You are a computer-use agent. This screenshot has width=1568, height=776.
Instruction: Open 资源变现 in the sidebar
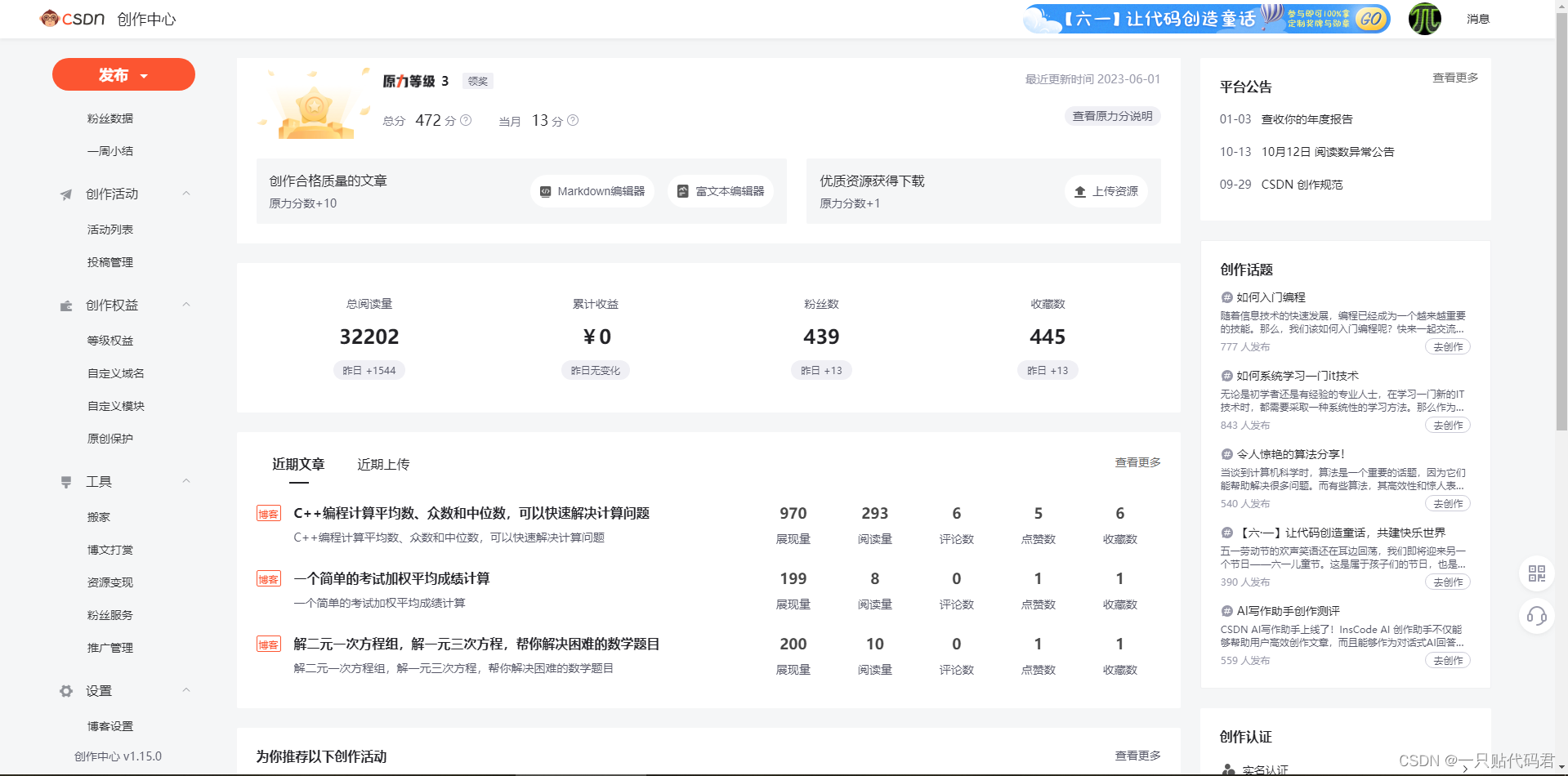(110, 582)
